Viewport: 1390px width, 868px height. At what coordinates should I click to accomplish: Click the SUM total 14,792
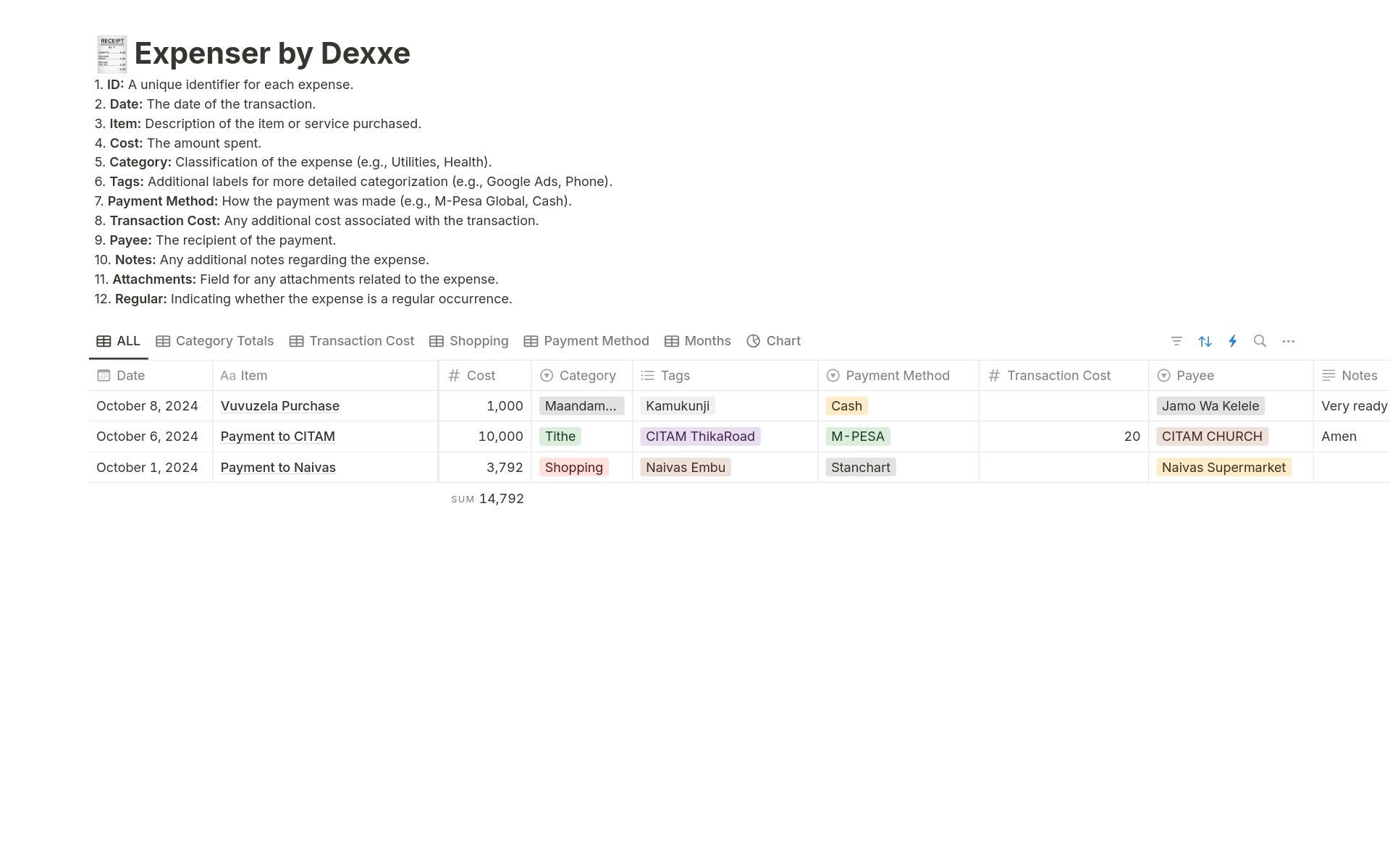click(x=501, y=498)
